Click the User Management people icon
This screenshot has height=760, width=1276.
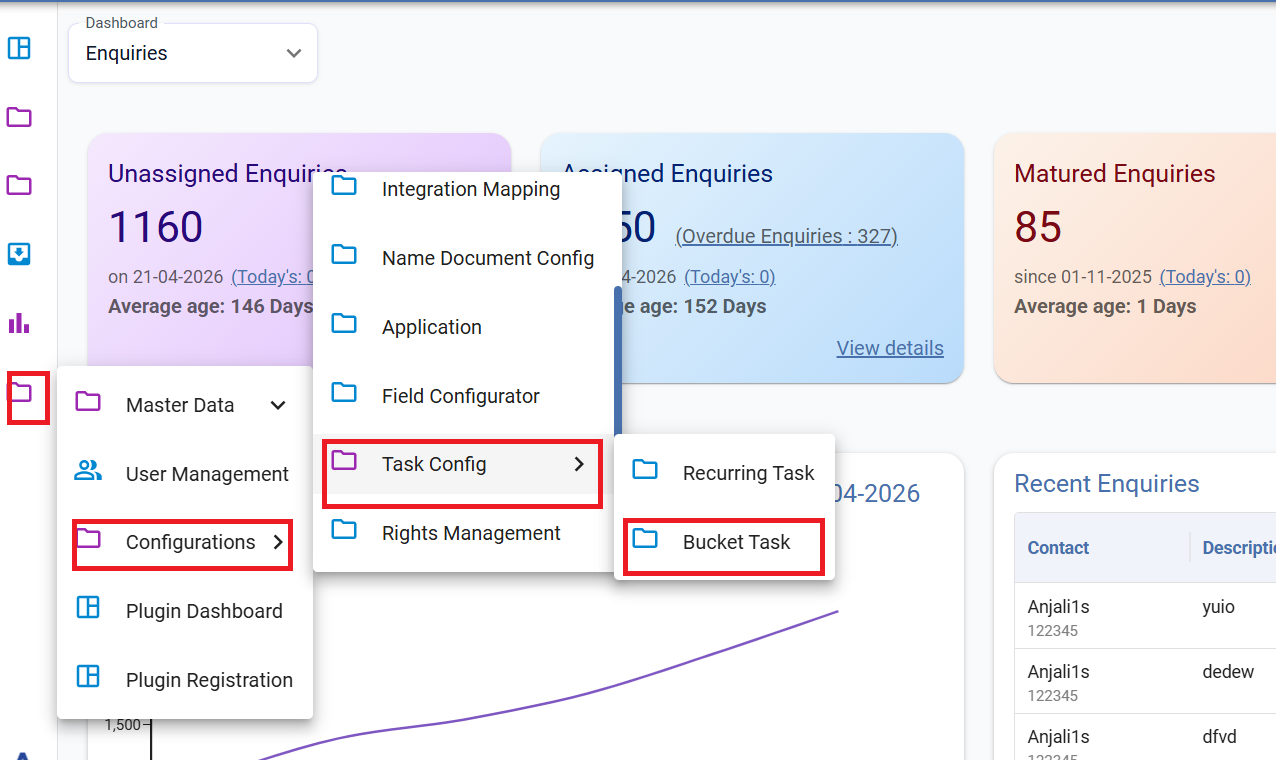(88, 471)
